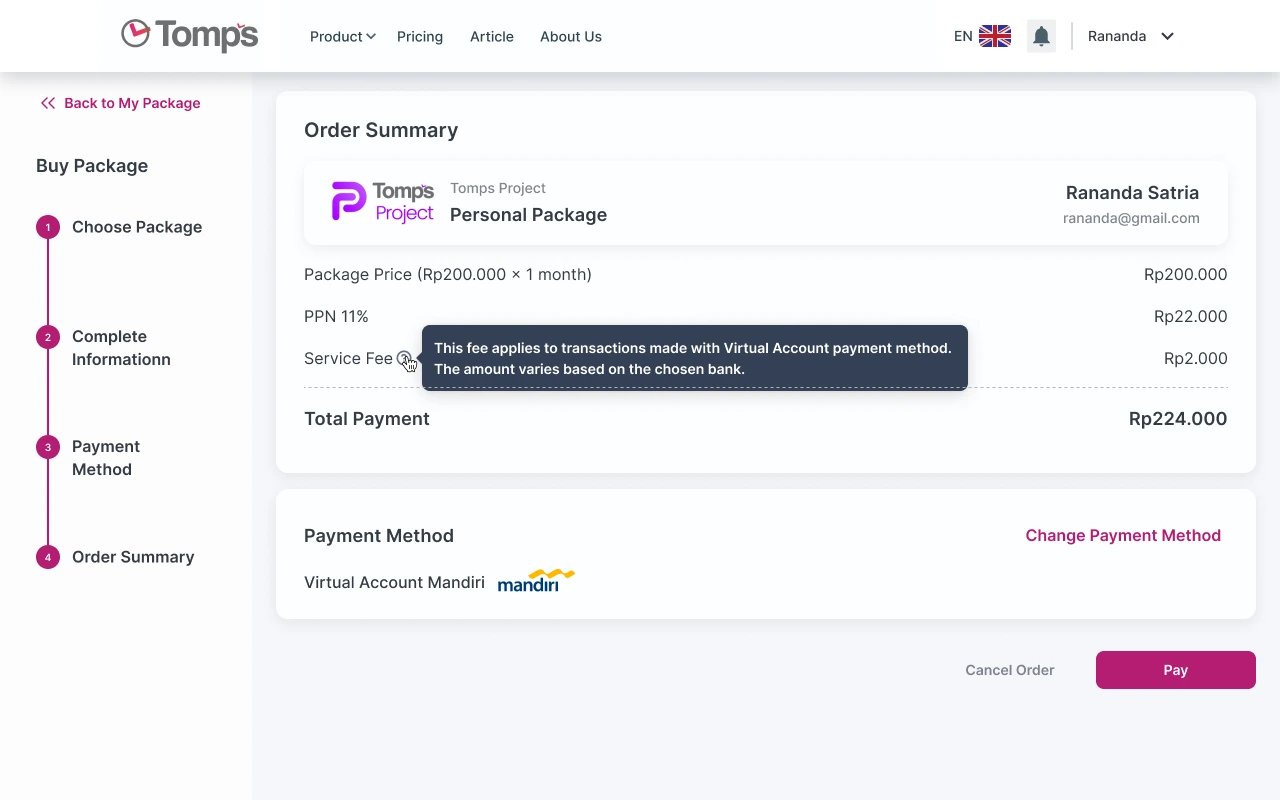
Task: Go to the Pricing page
Action: click(420, 37)
